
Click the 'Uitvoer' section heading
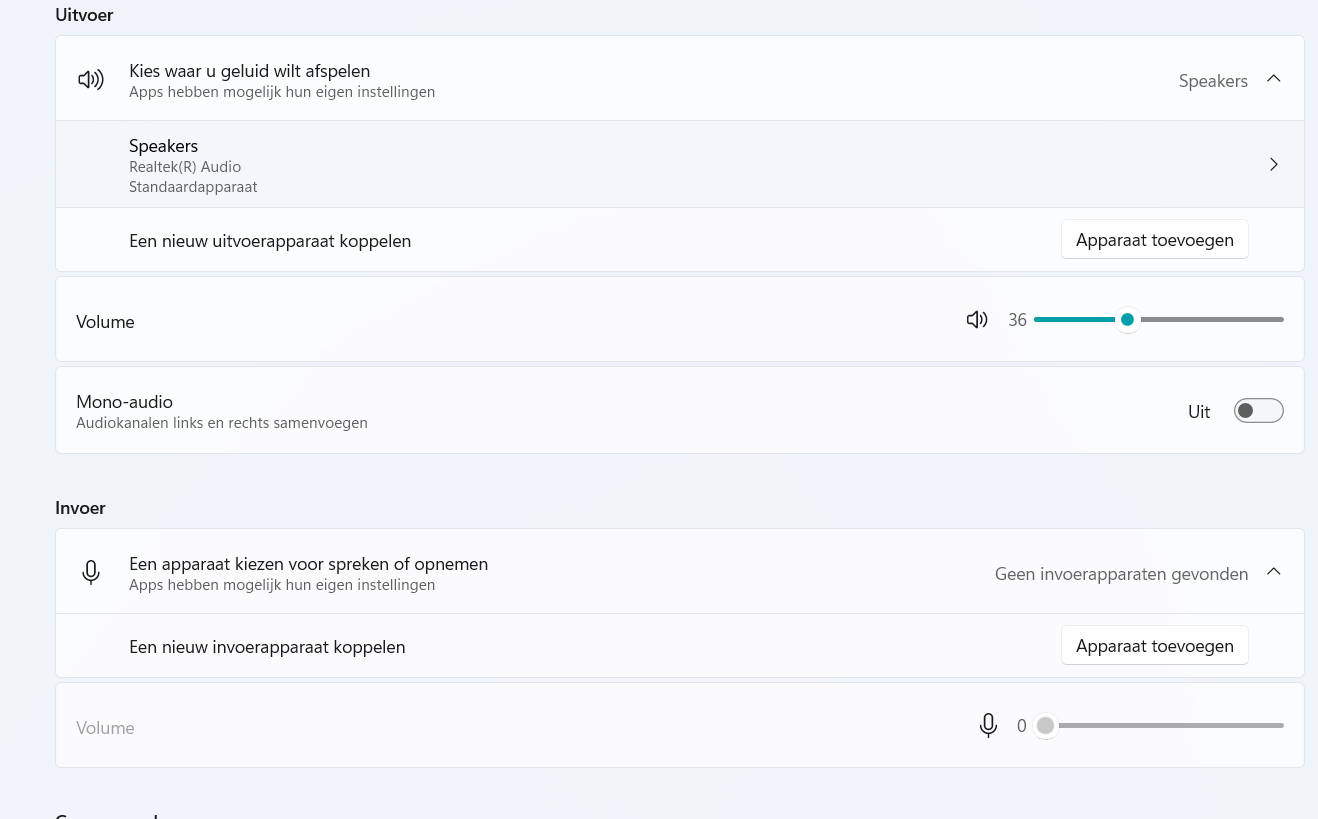coord(84,15)
